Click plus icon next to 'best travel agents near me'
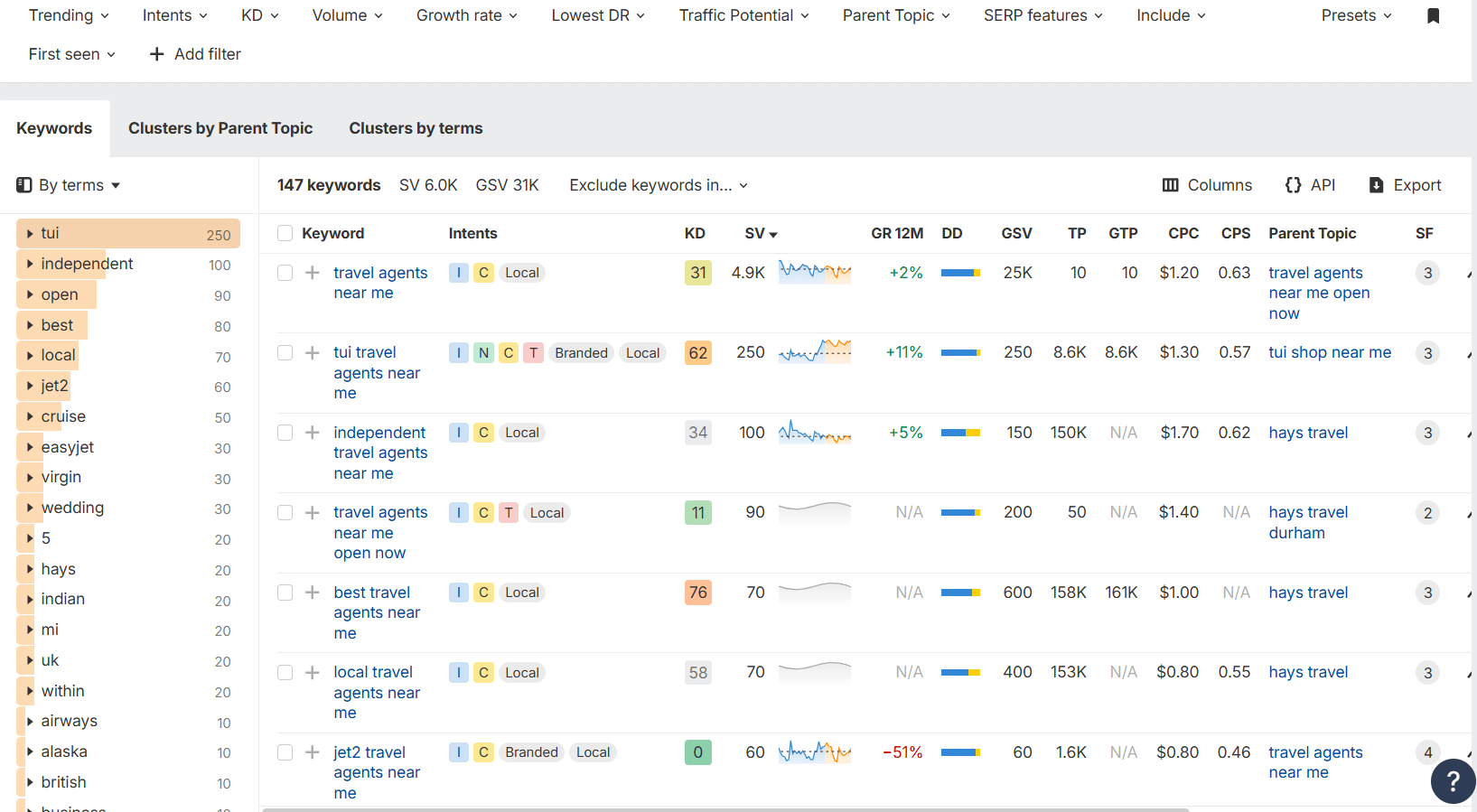The height and width of the screenshot is (812, 1477). tap(313, 593)
